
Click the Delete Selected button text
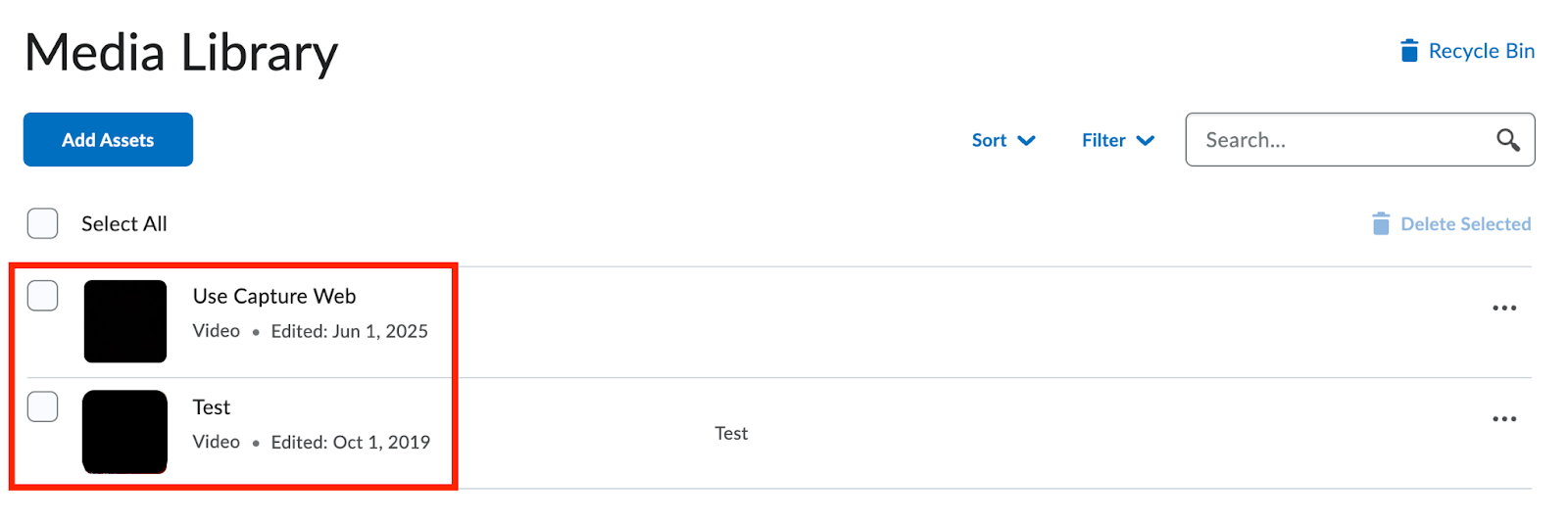pyautogui.click(x=1465, y=223)
